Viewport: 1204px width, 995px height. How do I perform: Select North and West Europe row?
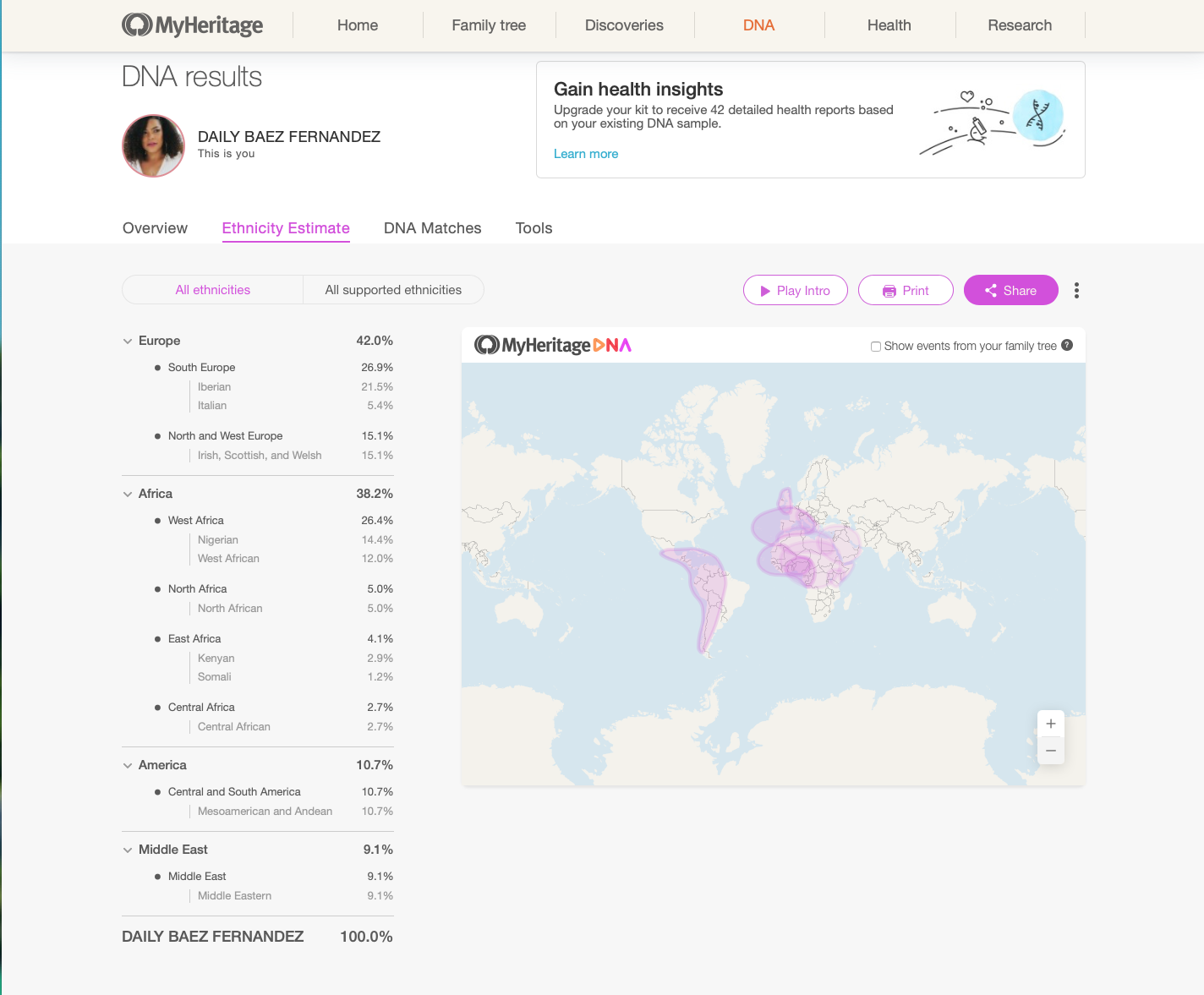[274, 436]
